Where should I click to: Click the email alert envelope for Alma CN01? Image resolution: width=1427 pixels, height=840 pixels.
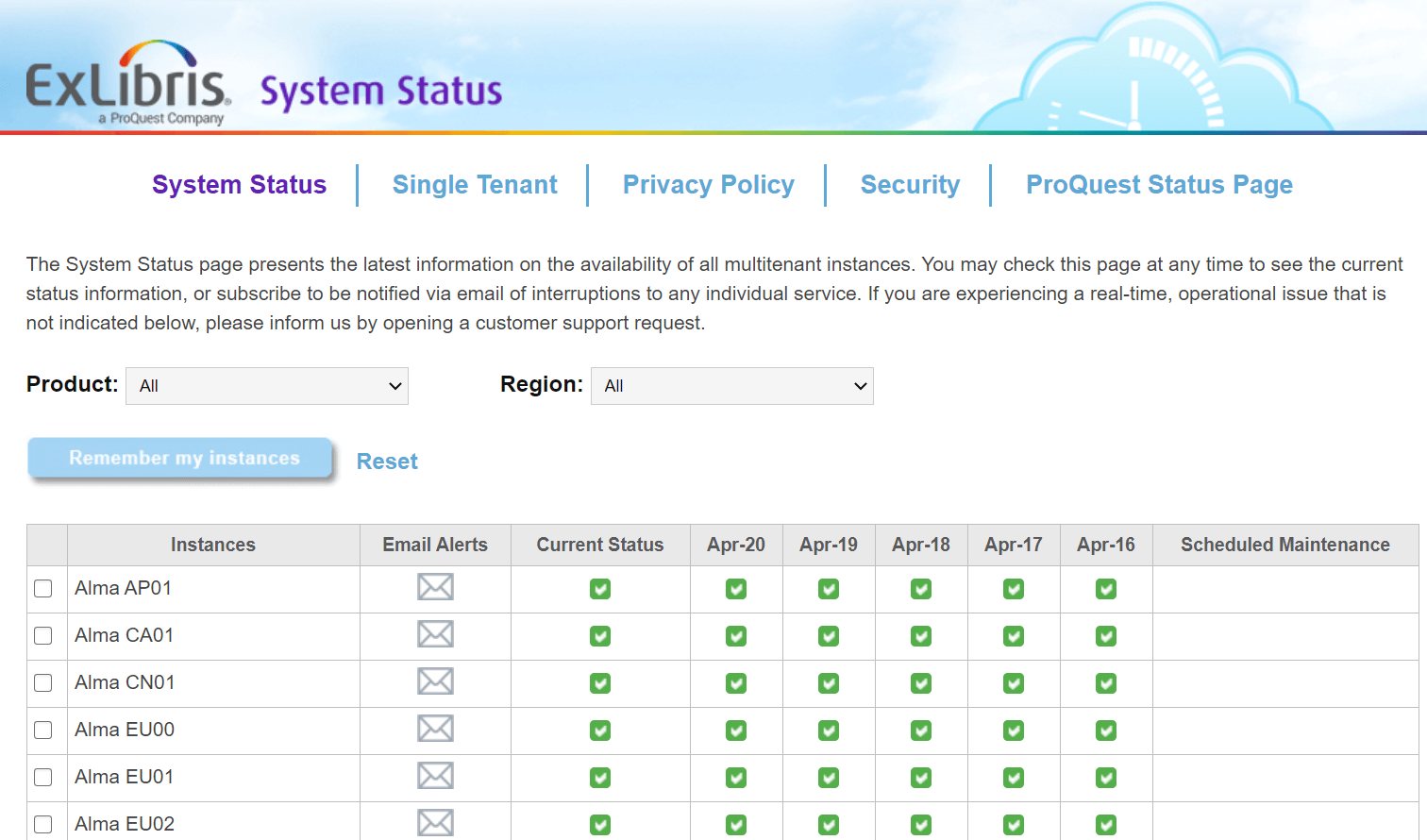click(x=435, y=681)
